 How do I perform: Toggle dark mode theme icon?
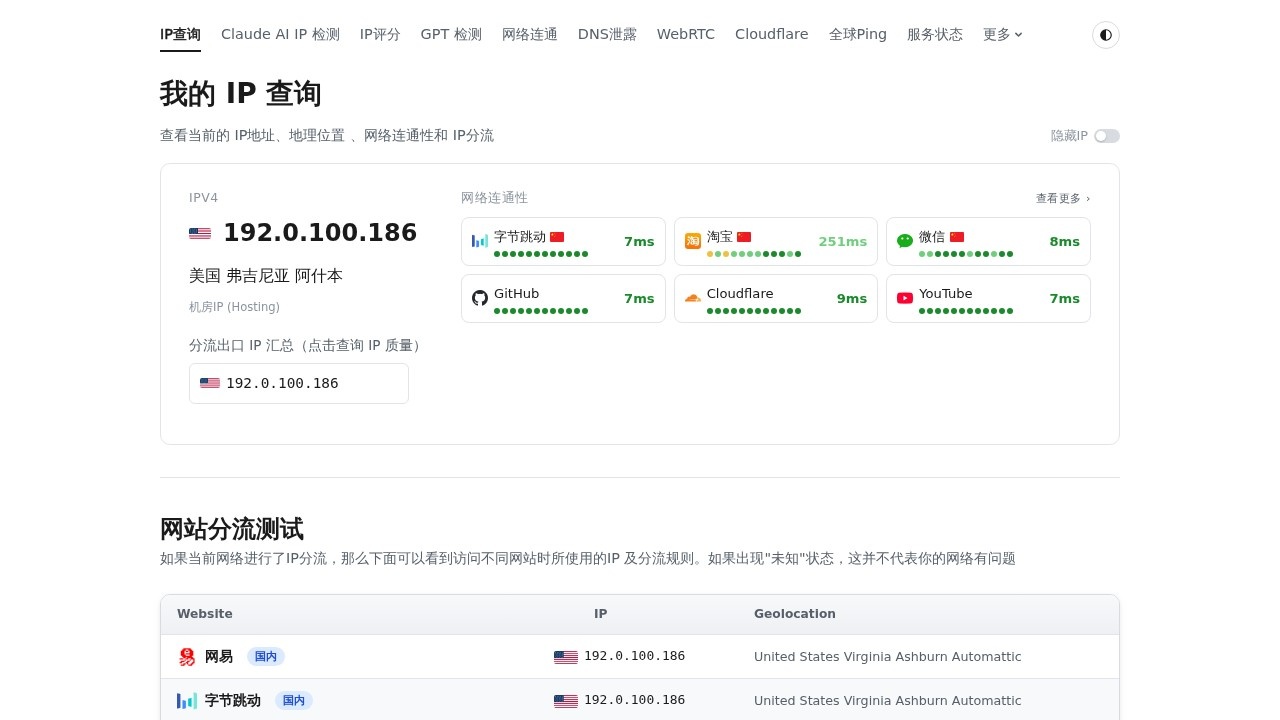(x=1105, y=35)
